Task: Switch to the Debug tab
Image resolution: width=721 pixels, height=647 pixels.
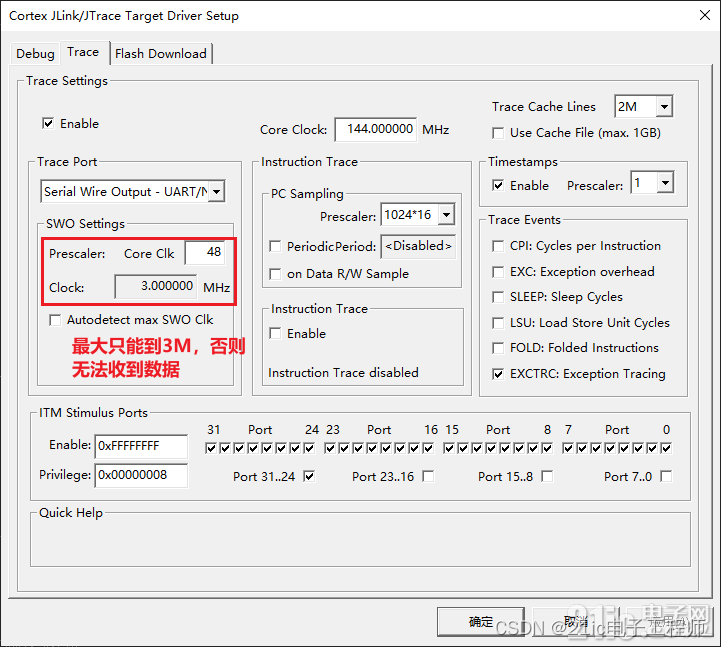Action: pos(35,53)
